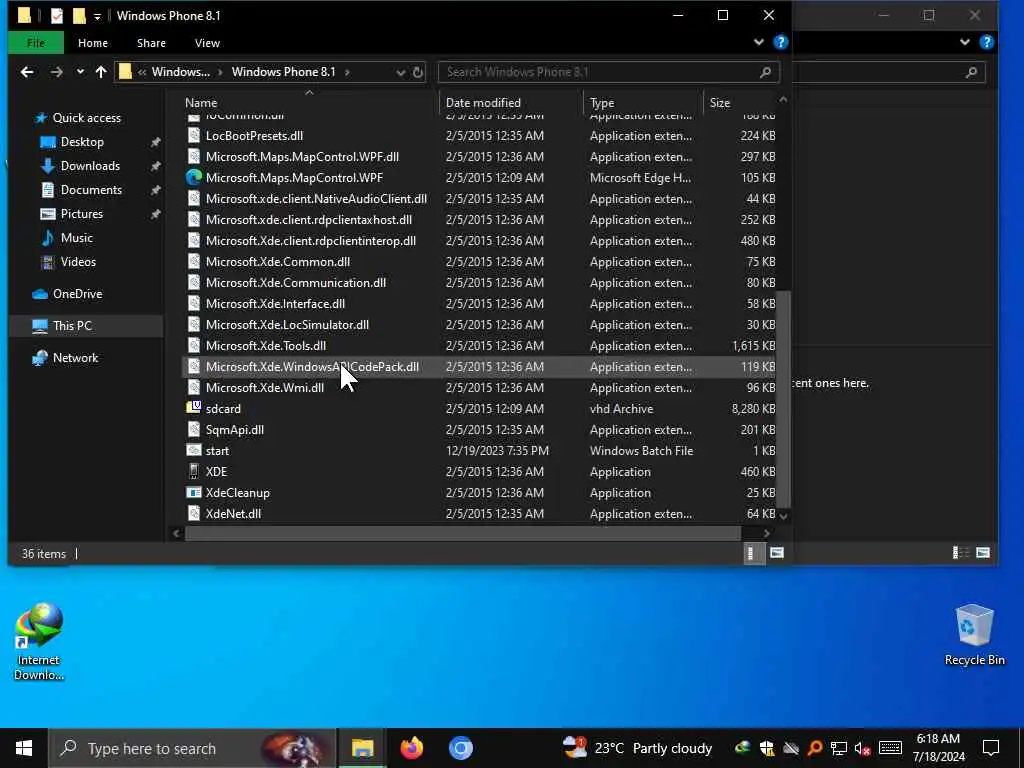Click Properties icon in title bar
The height and width of the screenshot is (768, 1024).
(x=57, y=16)
